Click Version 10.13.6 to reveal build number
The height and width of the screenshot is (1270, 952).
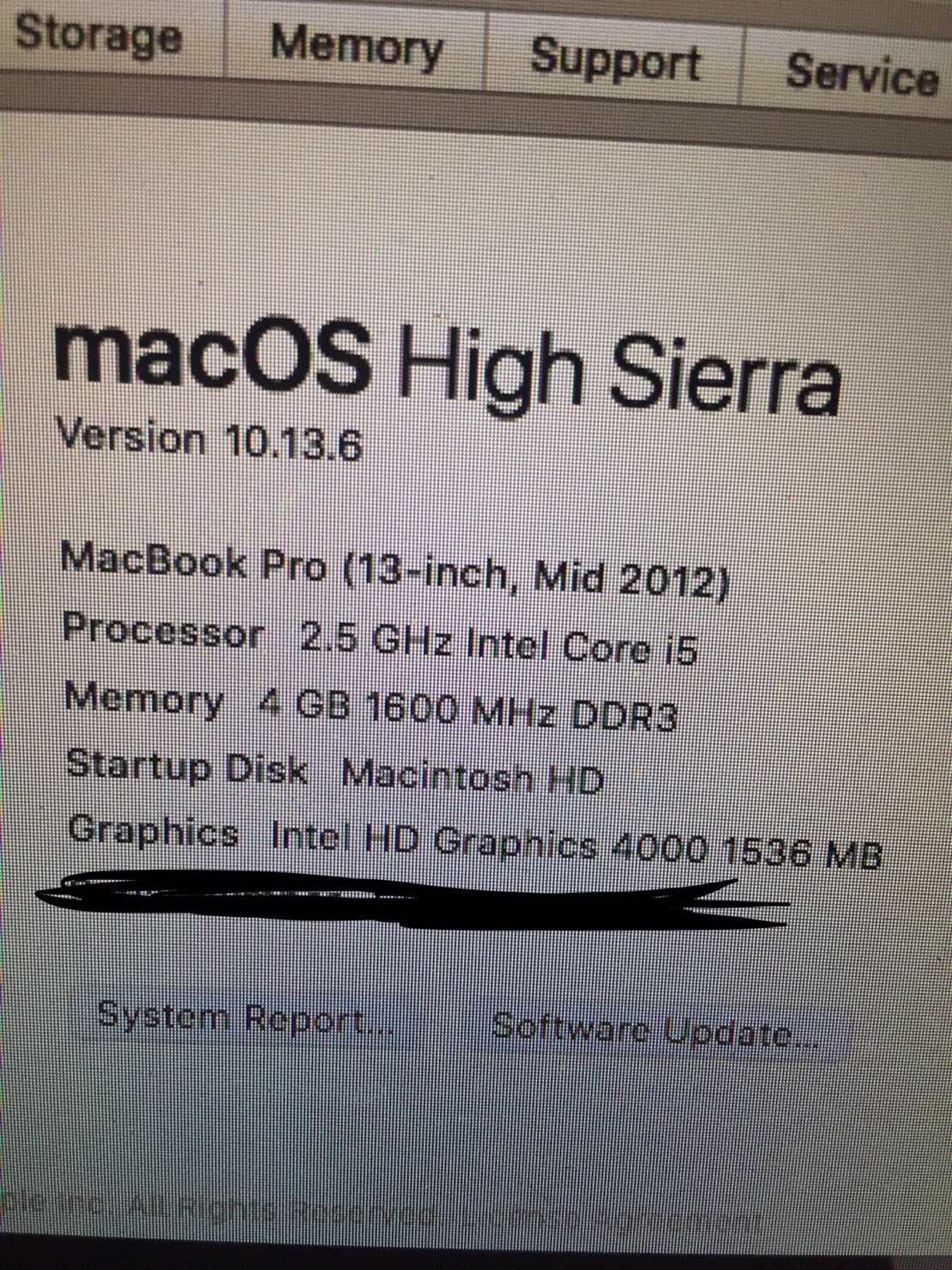[209, 441]
